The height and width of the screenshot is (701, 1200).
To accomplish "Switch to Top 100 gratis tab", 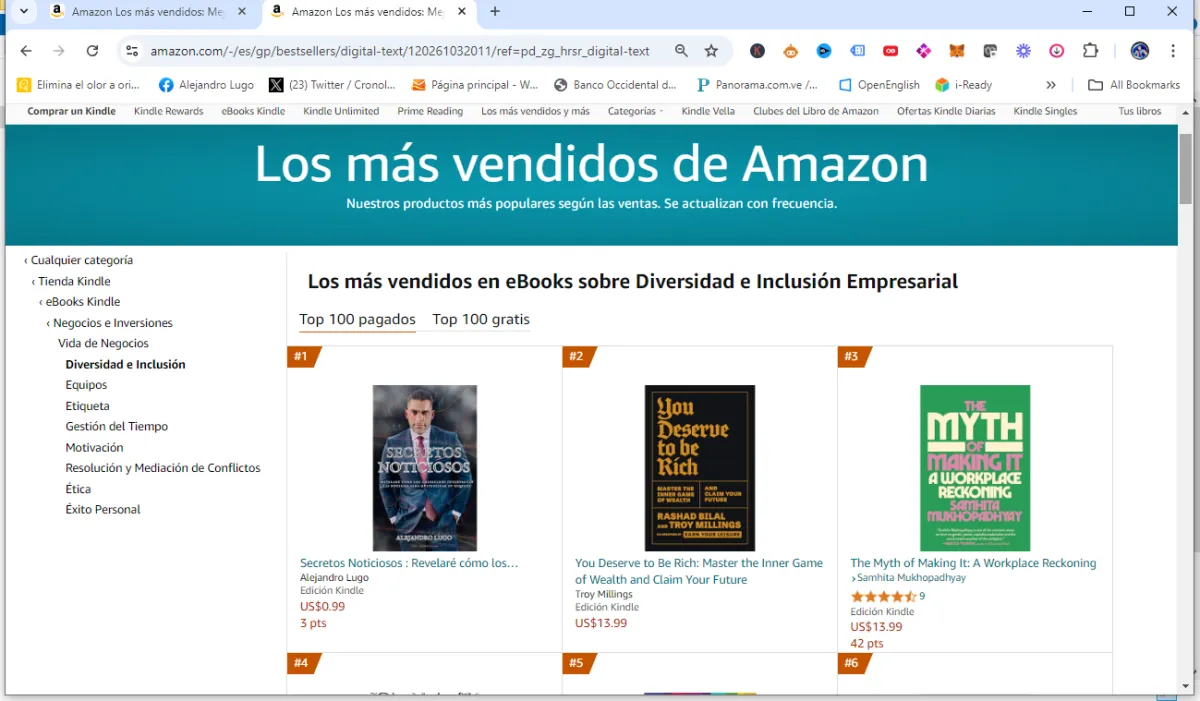I will point(481,319).
